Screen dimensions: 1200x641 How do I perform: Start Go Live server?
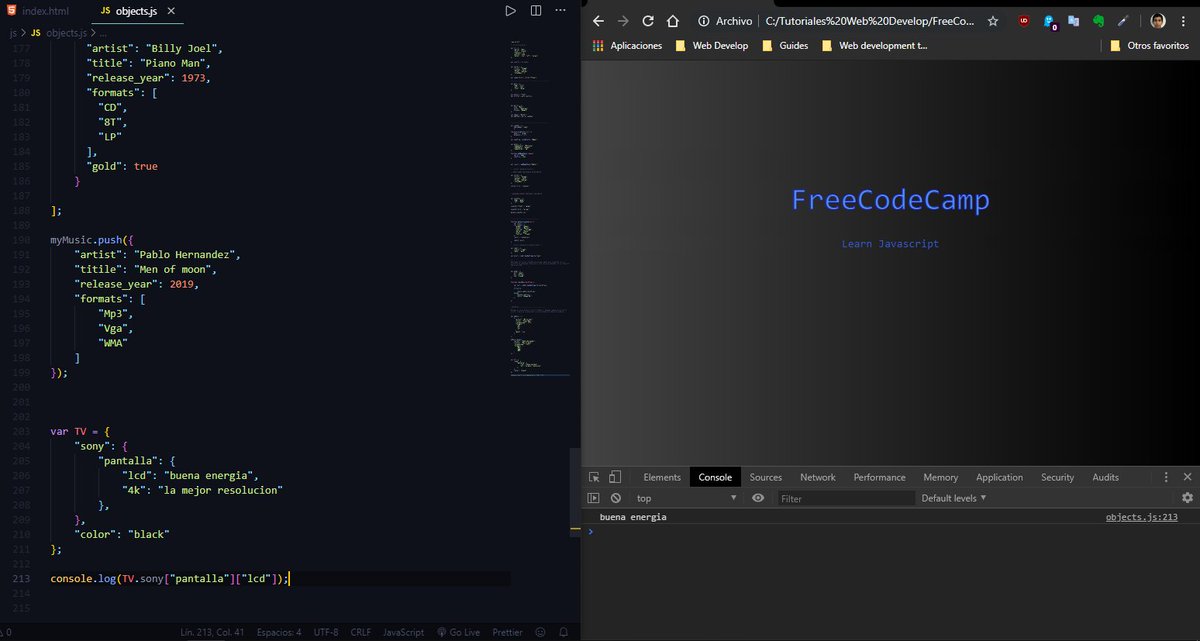pyautogui.click(x=459, y=632)
